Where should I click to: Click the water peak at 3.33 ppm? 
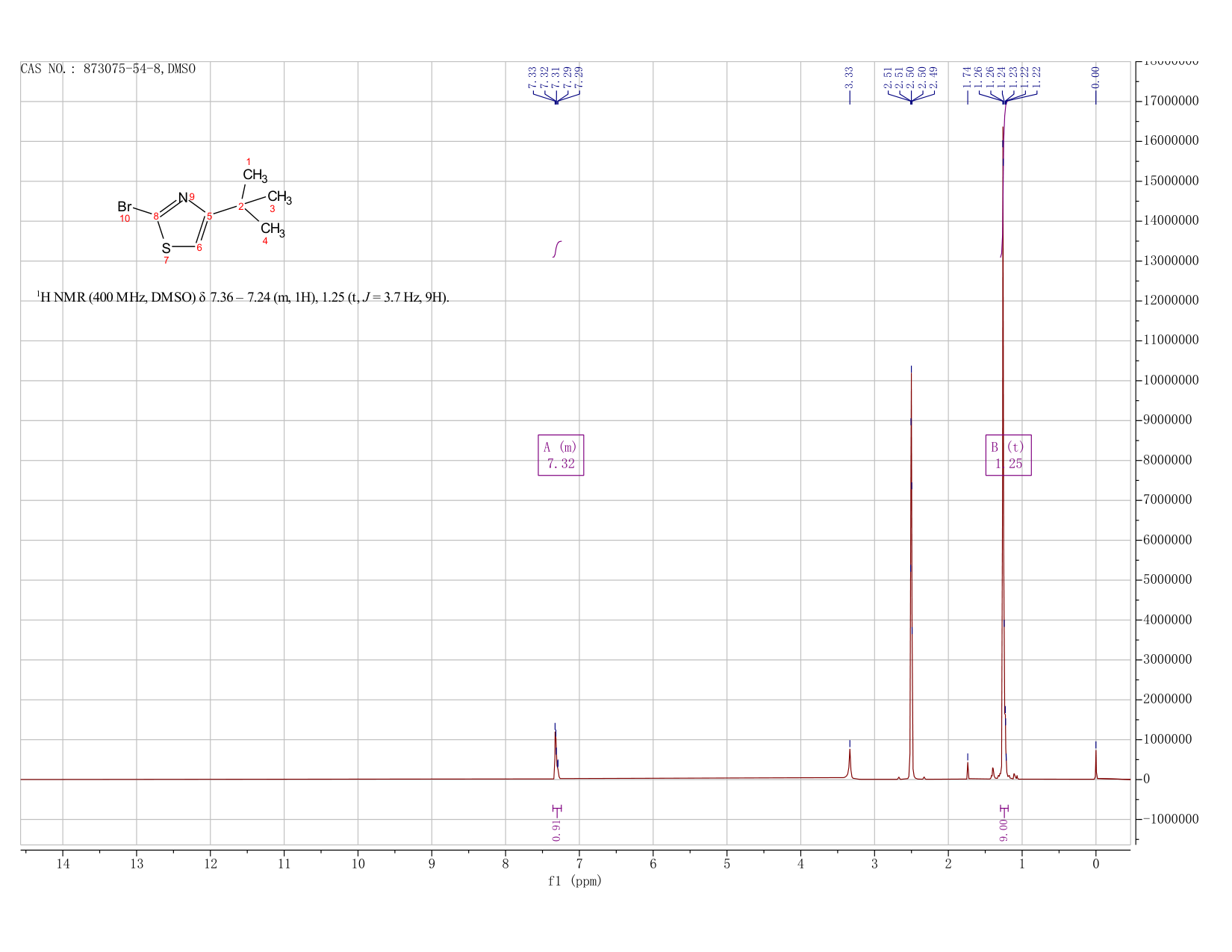850,763
